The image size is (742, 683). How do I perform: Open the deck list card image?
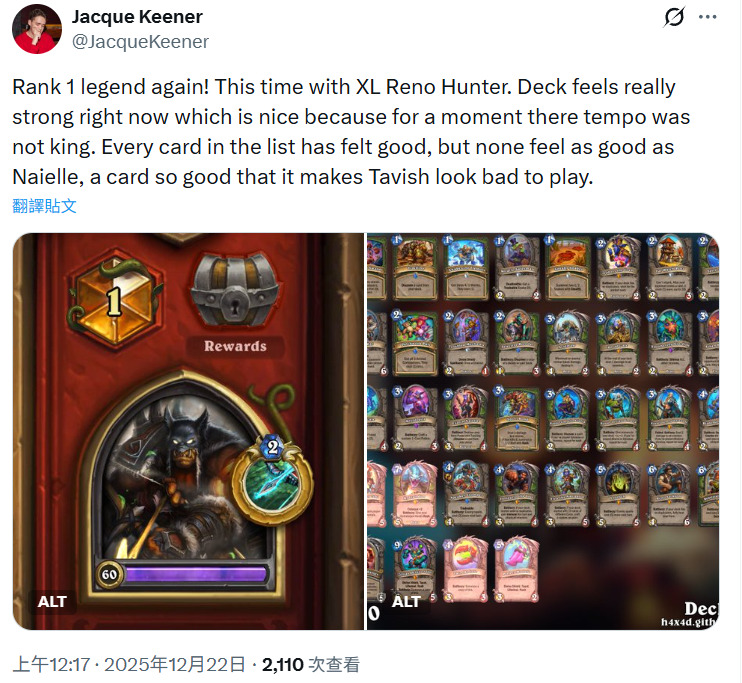click(543, 431)
